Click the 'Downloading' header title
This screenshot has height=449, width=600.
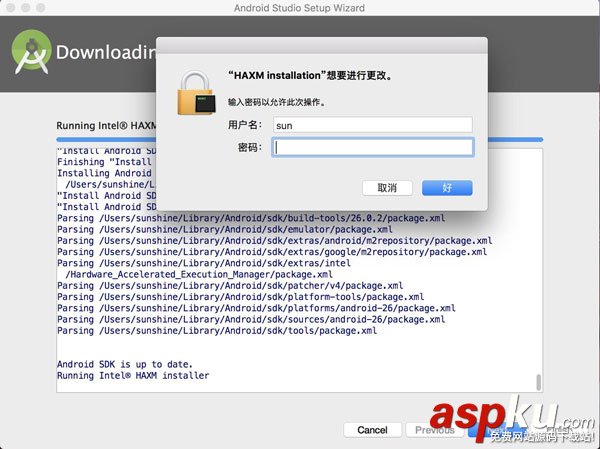106,52
